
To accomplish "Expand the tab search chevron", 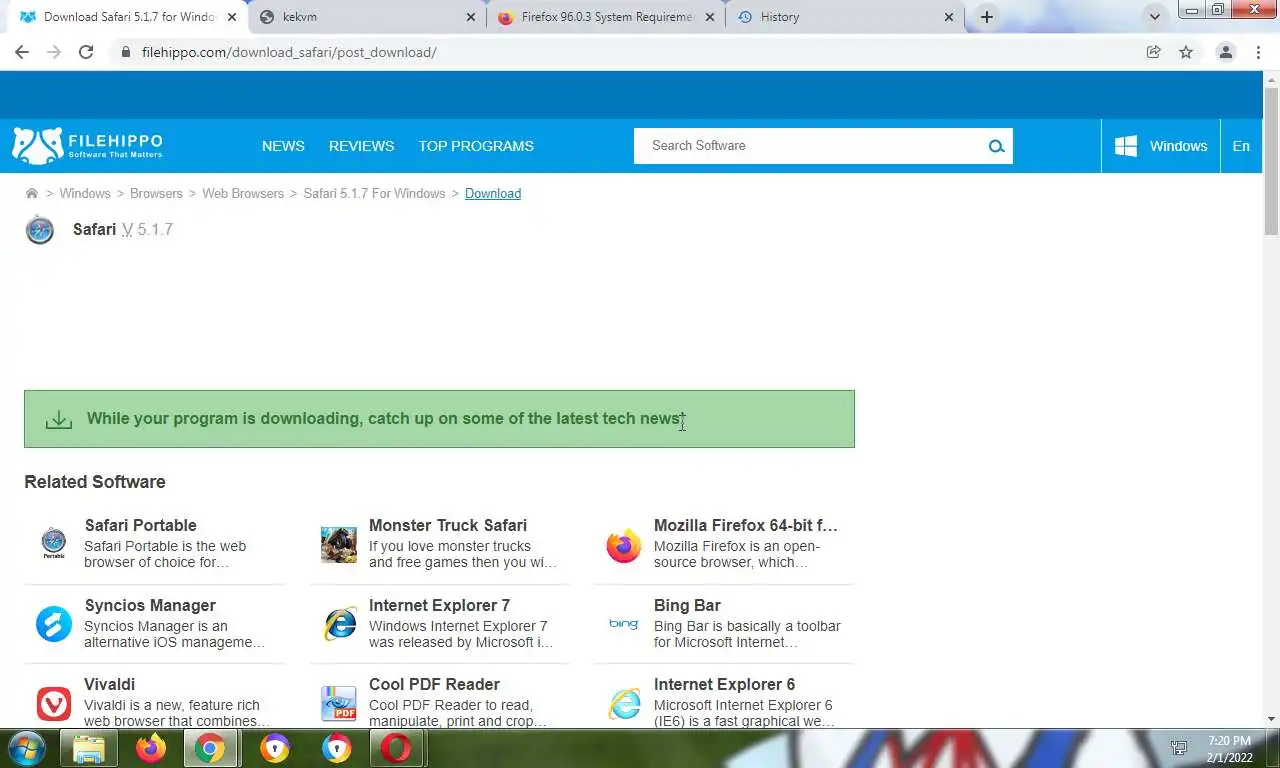I will coord(1155,17).
